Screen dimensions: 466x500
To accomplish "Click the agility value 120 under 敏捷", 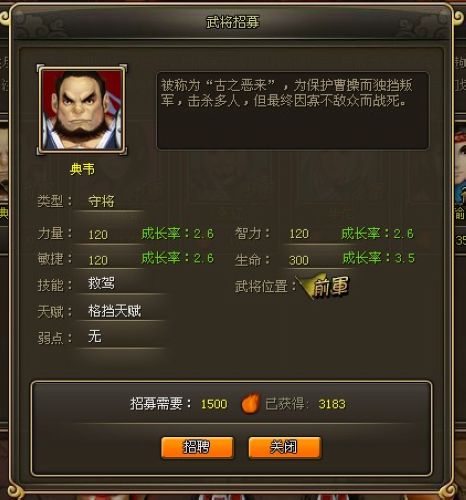I will point(98,260).
